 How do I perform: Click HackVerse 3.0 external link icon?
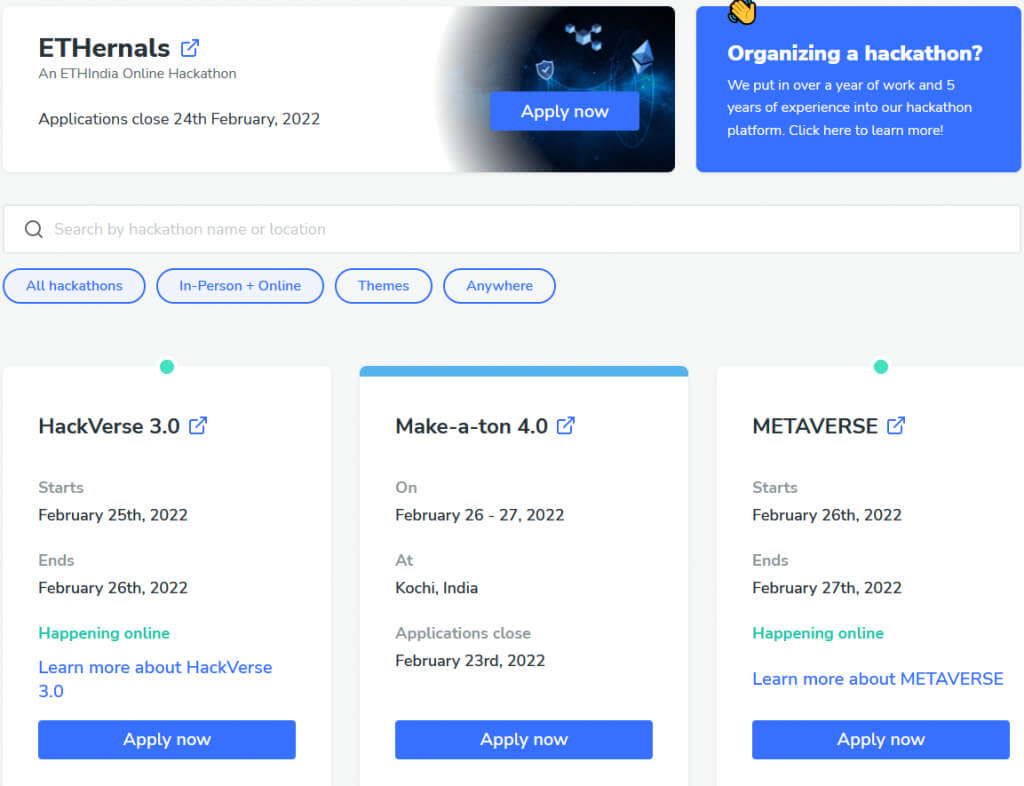point(198,426)
